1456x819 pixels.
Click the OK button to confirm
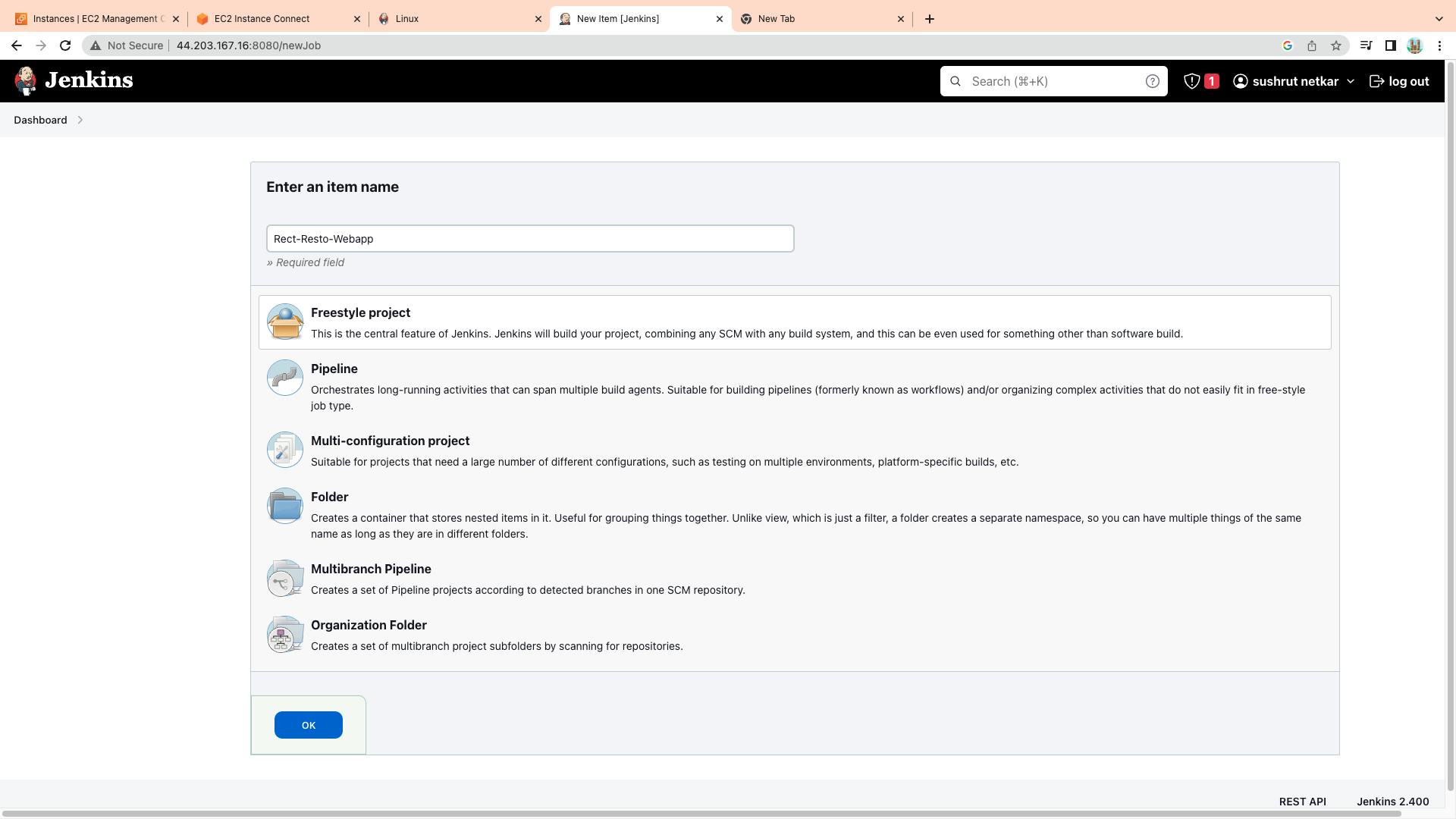308,725
